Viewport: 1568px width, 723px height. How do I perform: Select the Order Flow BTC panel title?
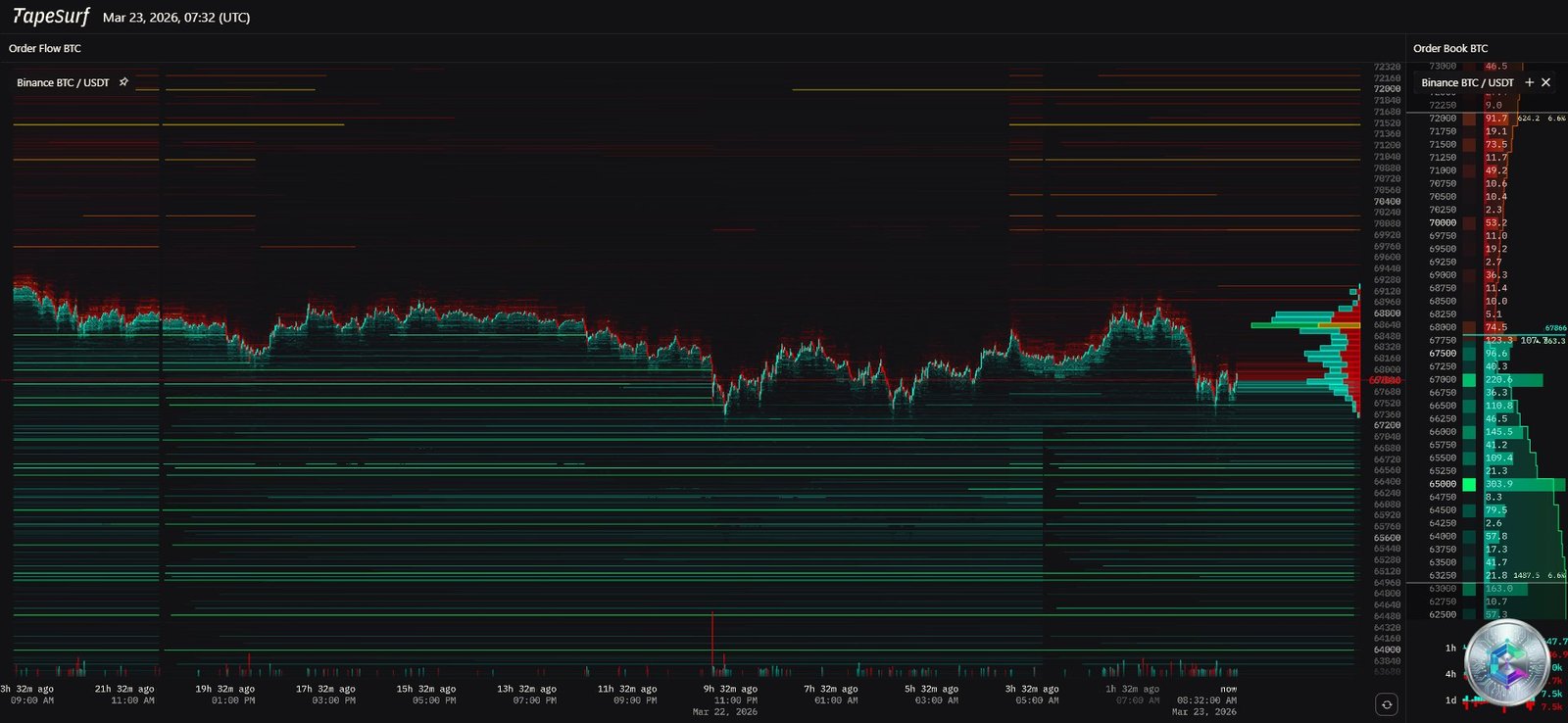45,48
